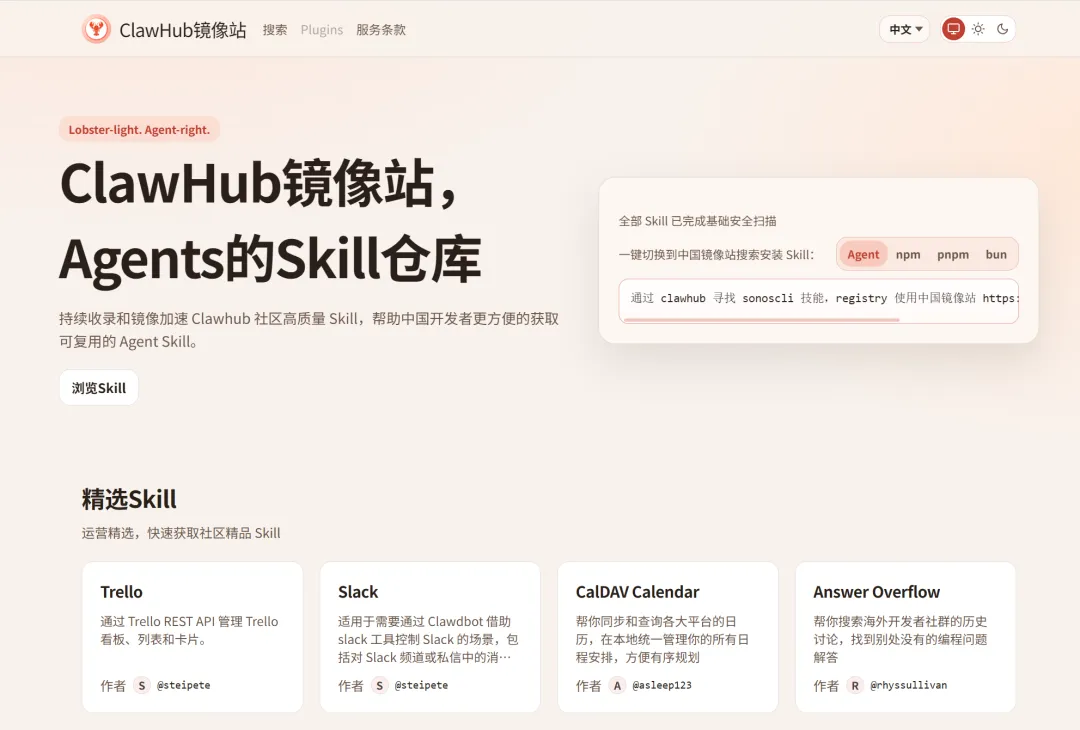
Task: Select the pnpm install tab
Action: coord(953,254)
